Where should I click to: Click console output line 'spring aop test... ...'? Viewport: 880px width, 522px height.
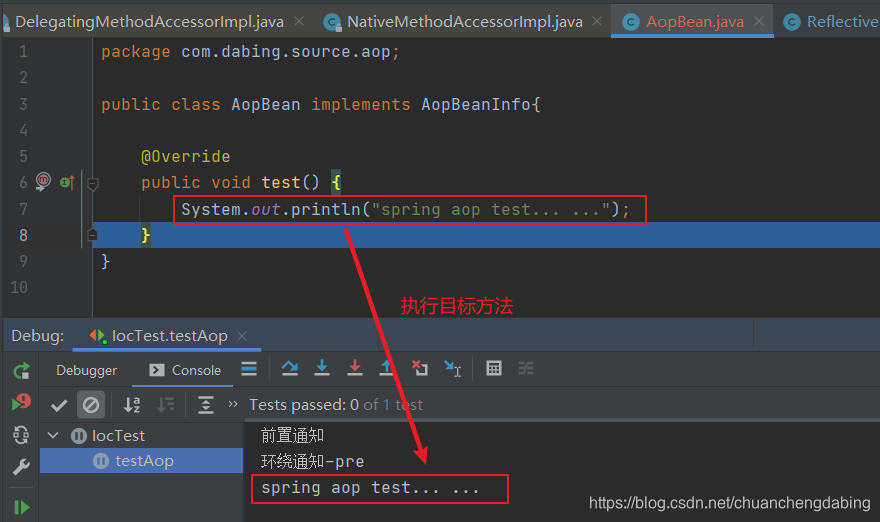[371, 488]
